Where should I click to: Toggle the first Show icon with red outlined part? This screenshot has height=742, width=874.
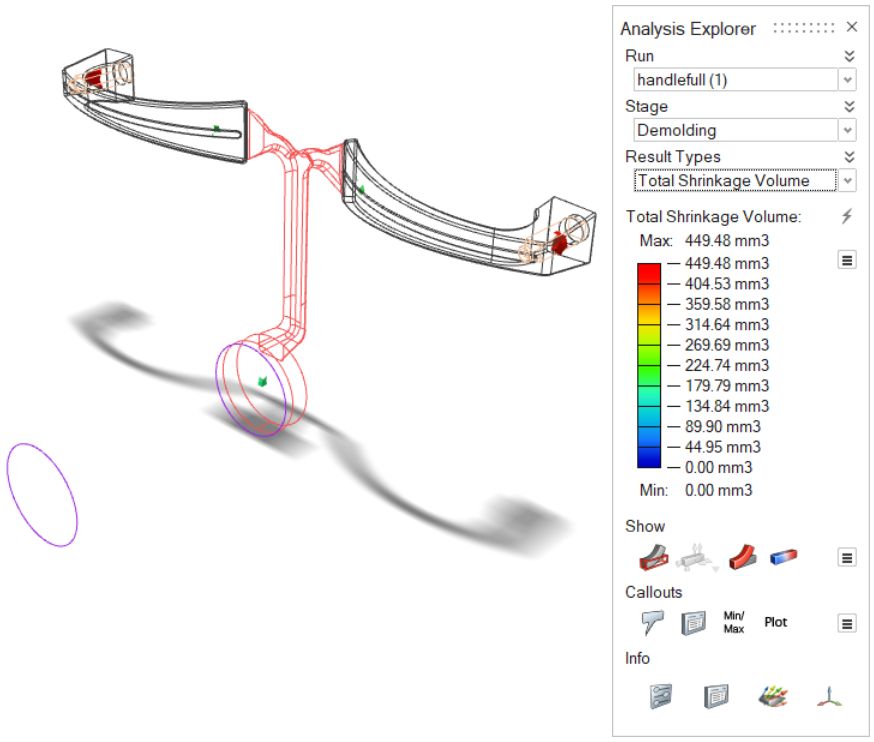pyautogui.click(x=653, y=557)
